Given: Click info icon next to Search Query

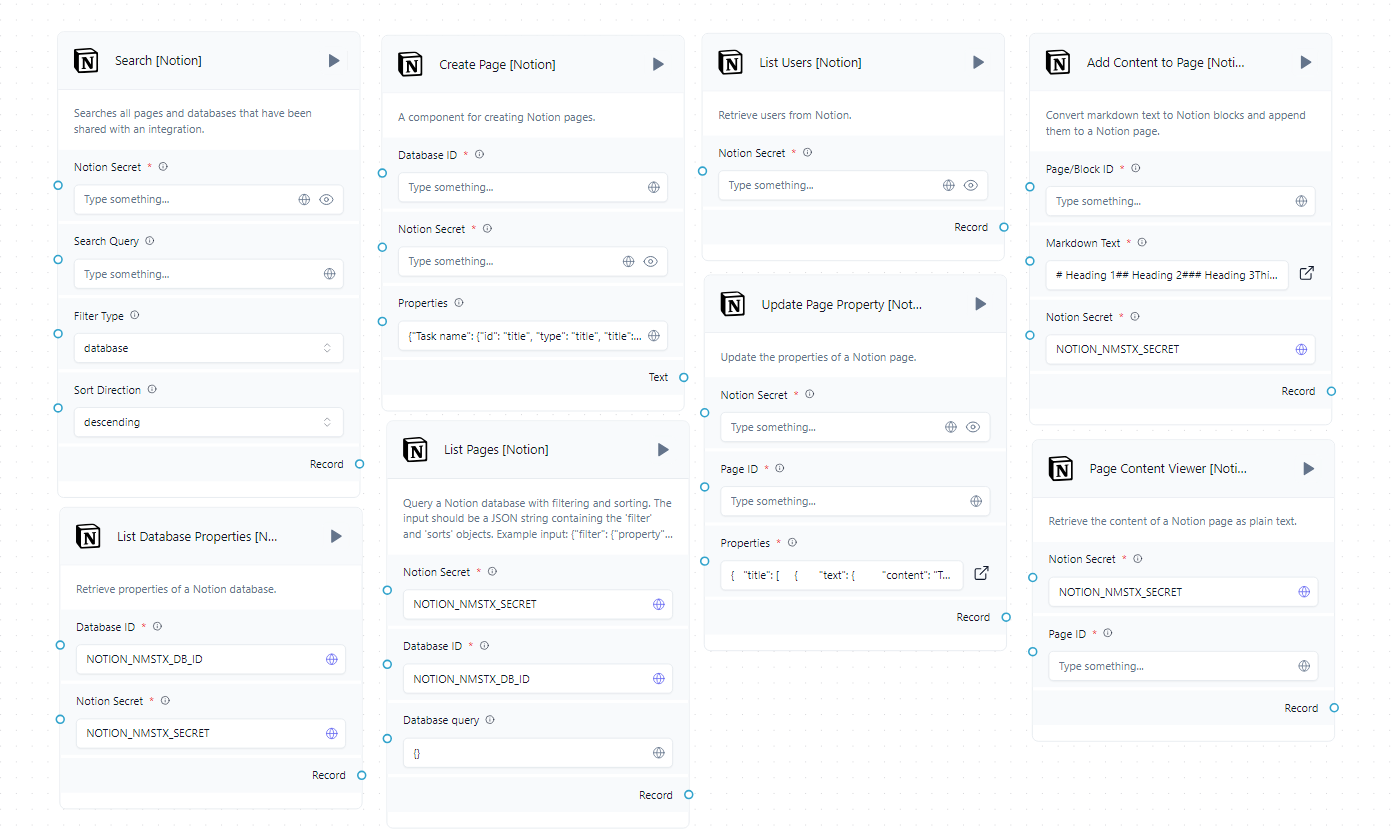Looking at the screenshot, I should (150, 241).
